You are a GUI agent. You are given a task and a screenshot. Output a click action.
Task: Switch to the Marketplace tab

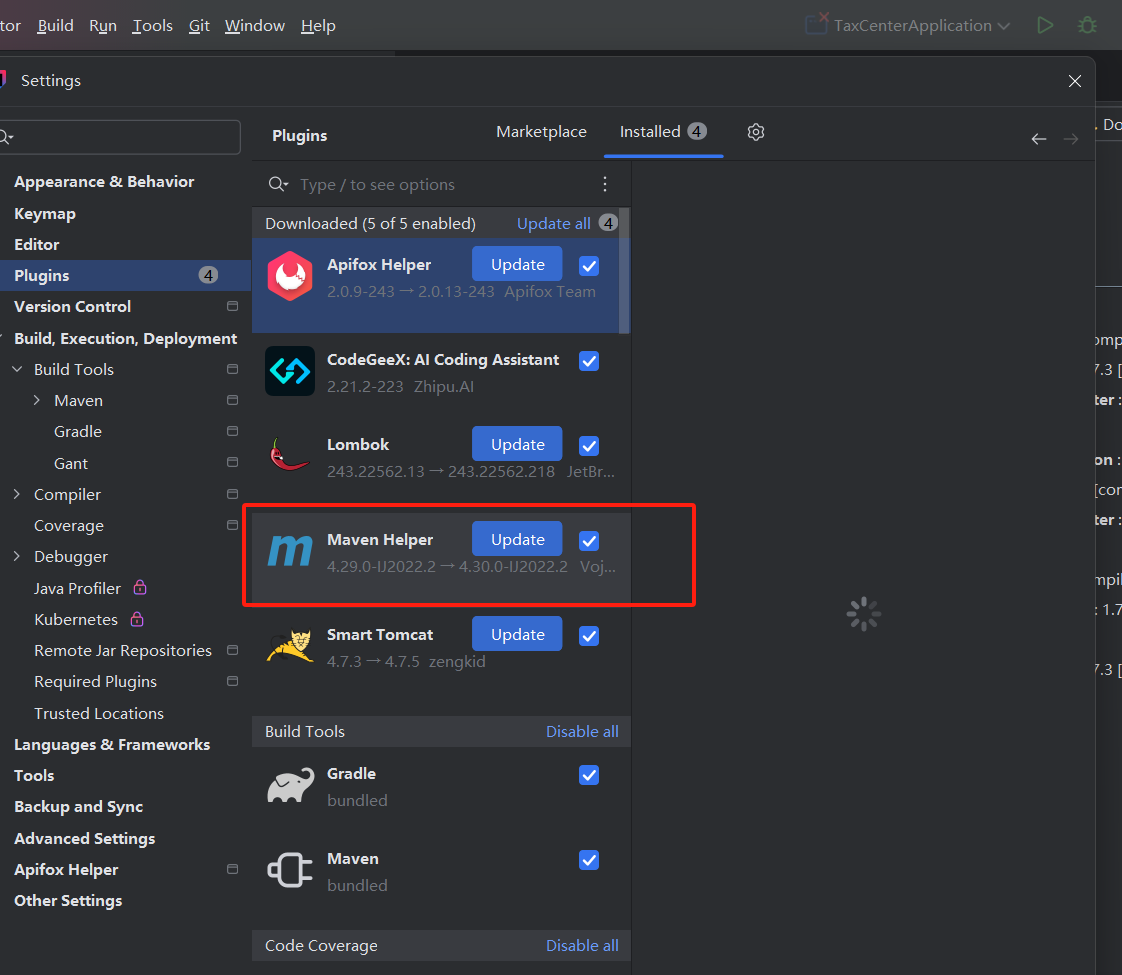[x=541, y=132]
